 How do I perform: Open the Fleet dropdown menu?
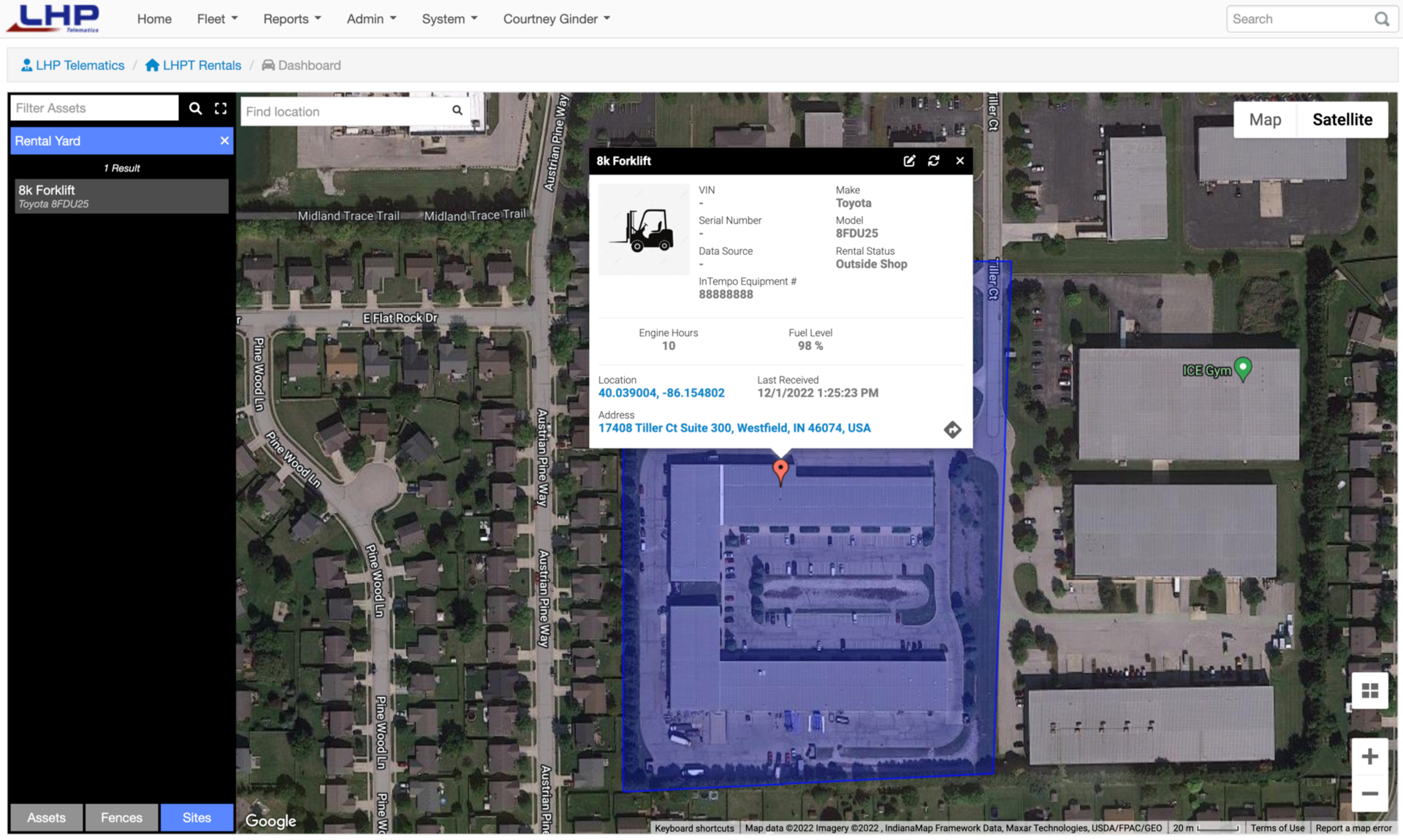216,18
